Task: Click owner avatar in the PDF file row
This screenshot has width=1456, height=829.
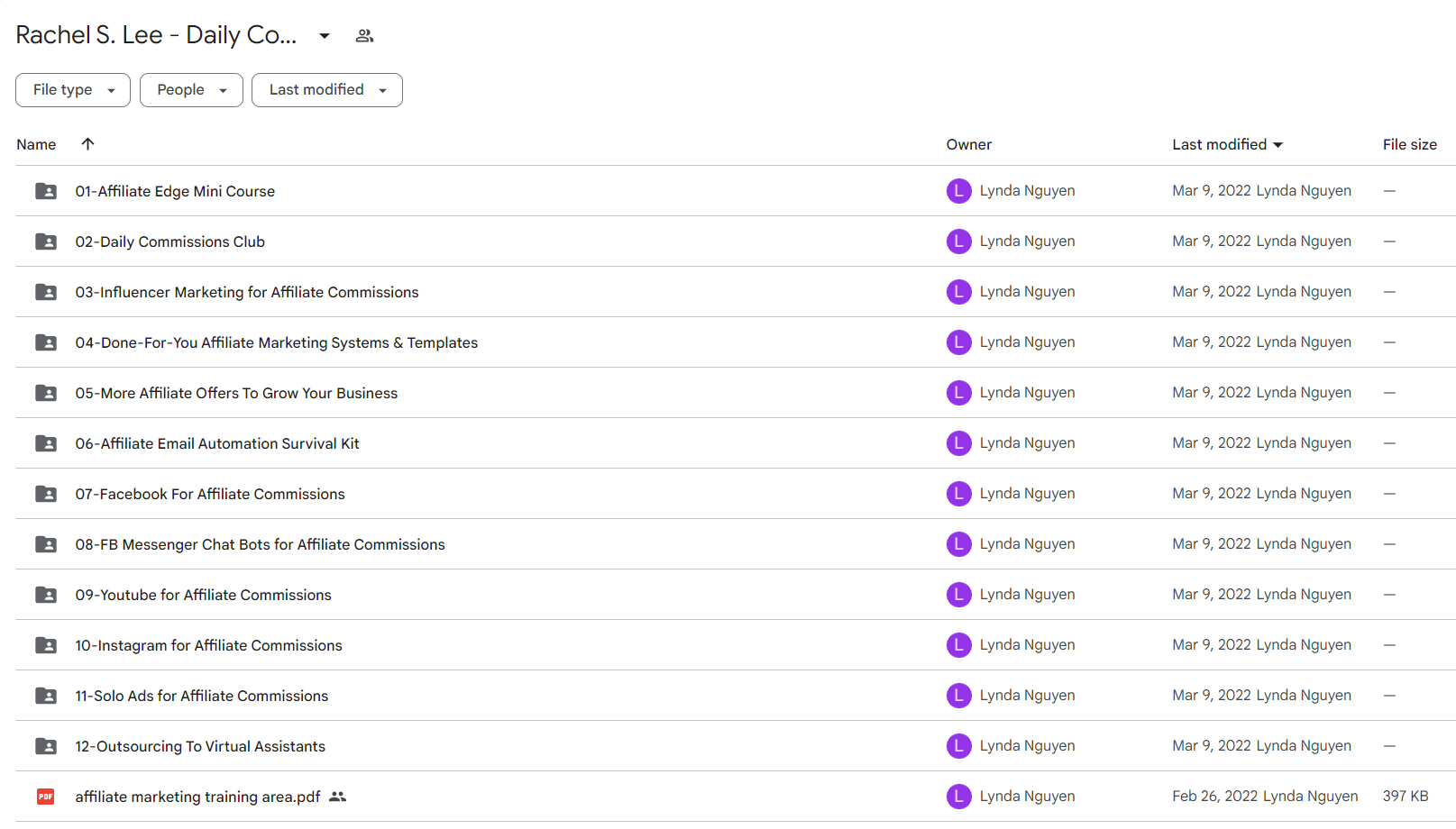Action: (x=958, y=797)
